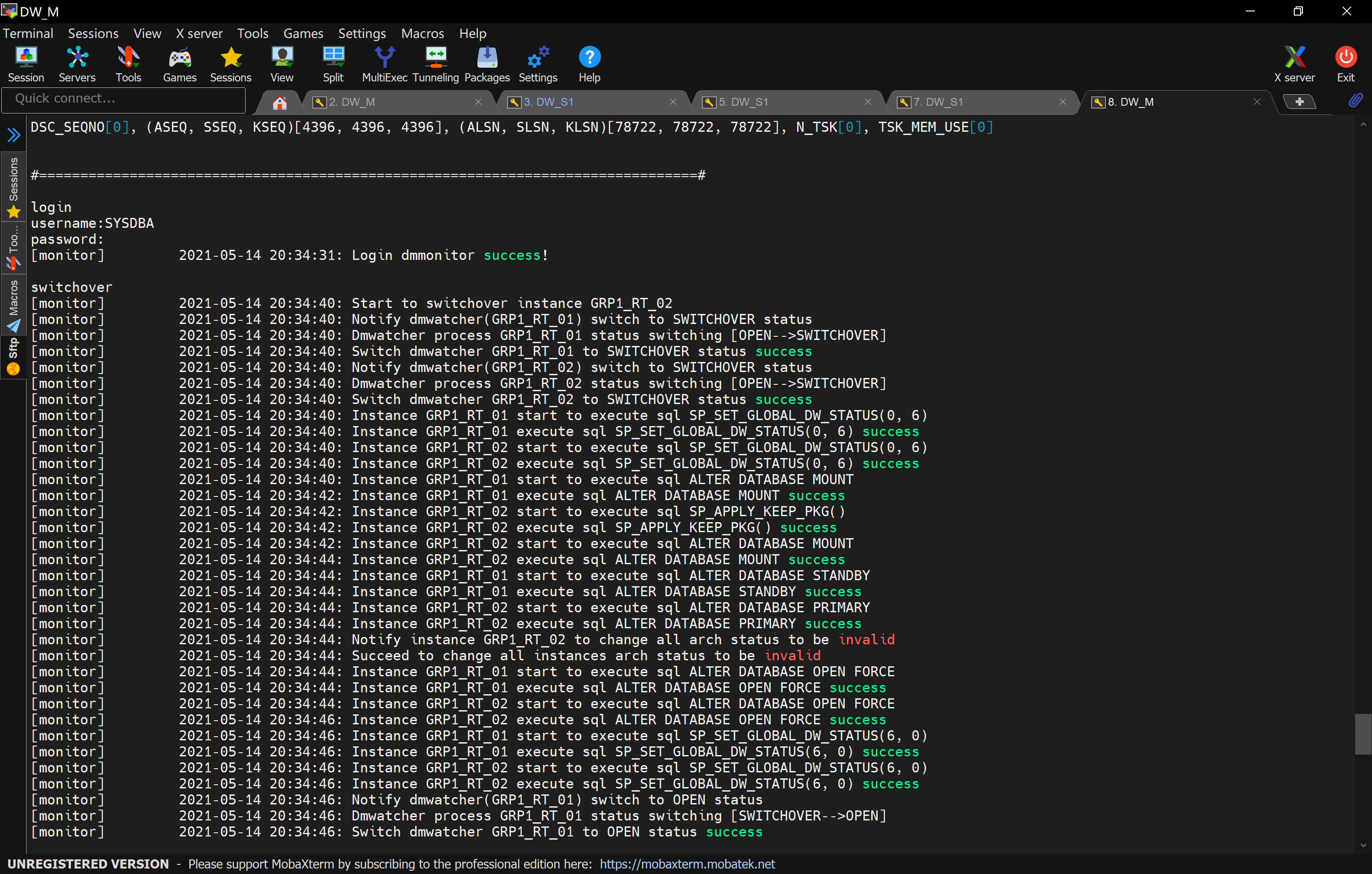Click the new tab plus button
Image resolution: width=1372 pixels, height=874 pixels.
1299,102
